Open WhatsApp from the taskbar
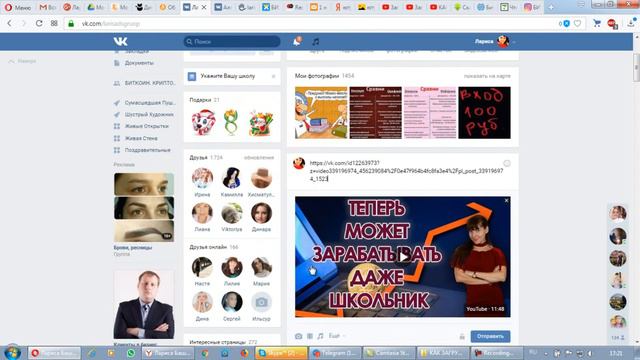Image resolution: width=640 pixels, height=360 pixels. coord(131,353)
